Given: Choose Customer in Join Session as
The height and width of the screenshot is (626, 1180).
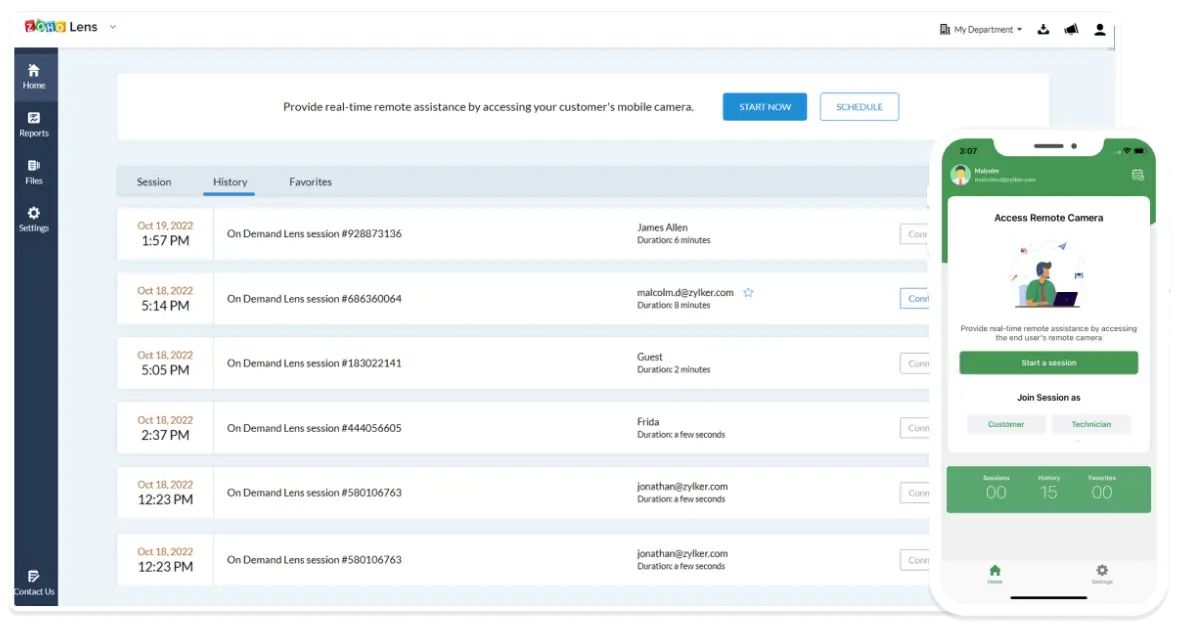Looking at the screenshot, I should [x=1006, y=424].
